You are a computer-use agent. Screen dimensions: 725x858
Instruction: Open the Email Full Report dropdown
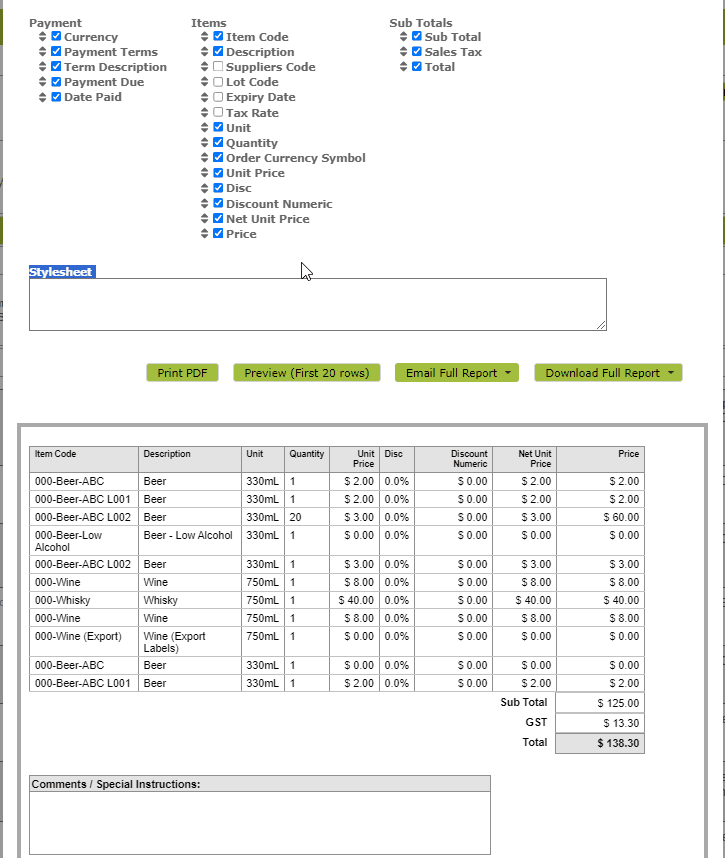[457, 373]
